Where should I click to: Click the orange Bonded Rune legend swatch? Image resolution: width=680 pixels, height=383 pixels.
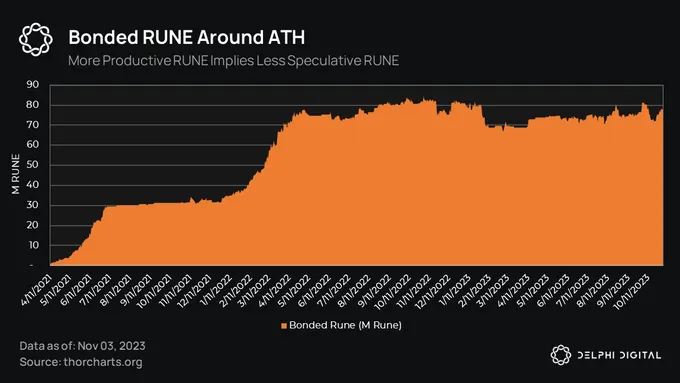pyautogui.click(x=284, y=326)
